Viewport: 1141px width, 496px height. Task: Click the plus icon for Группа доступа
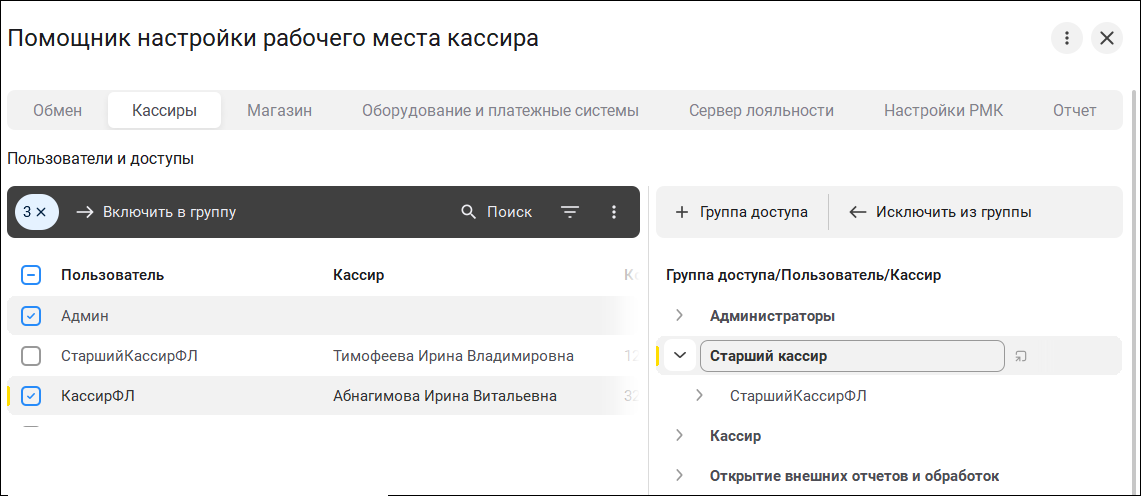682,212
